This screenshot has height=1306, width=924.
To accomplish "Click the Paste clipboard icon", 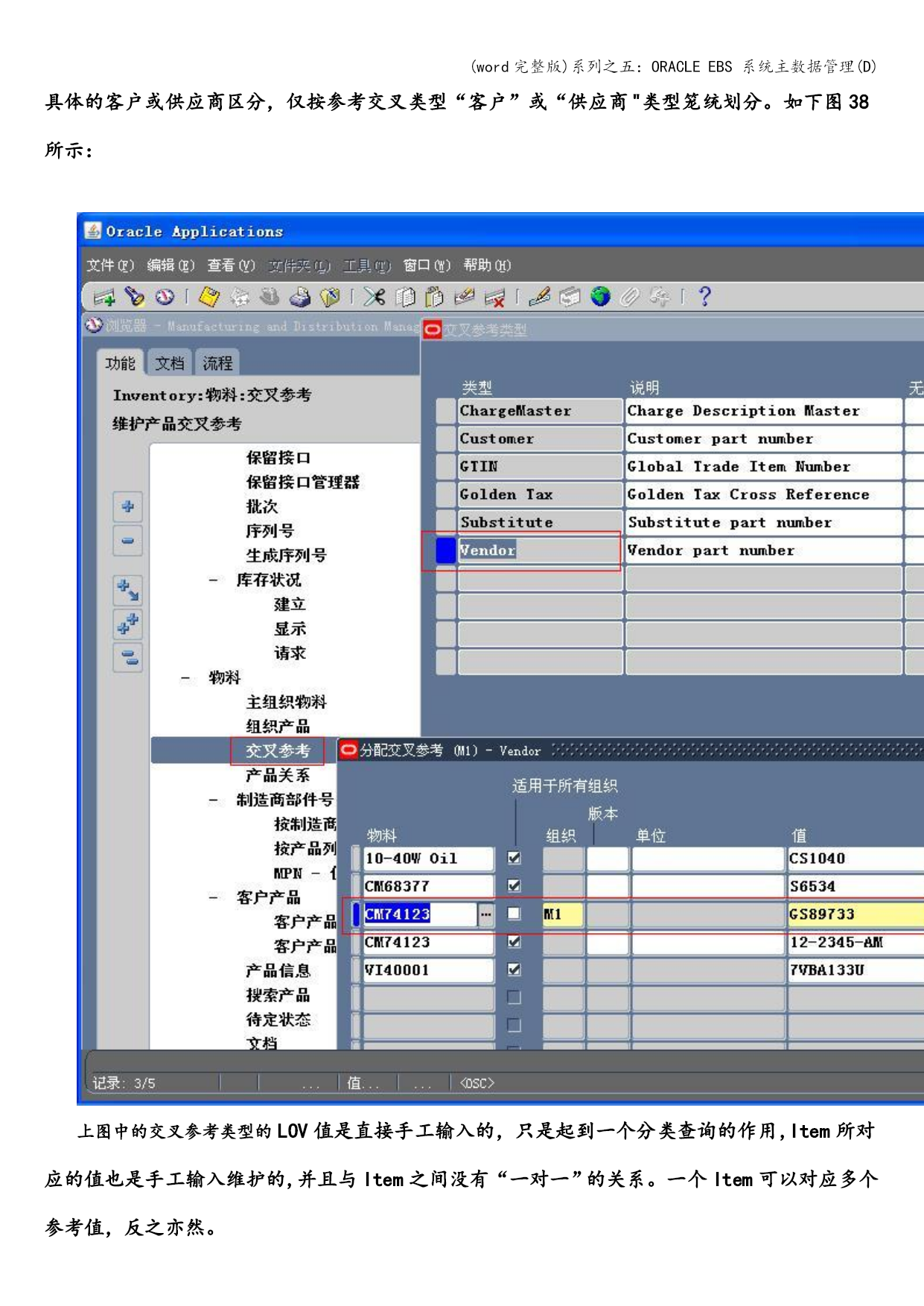I will pyautogui.click(x=434, y=297).
